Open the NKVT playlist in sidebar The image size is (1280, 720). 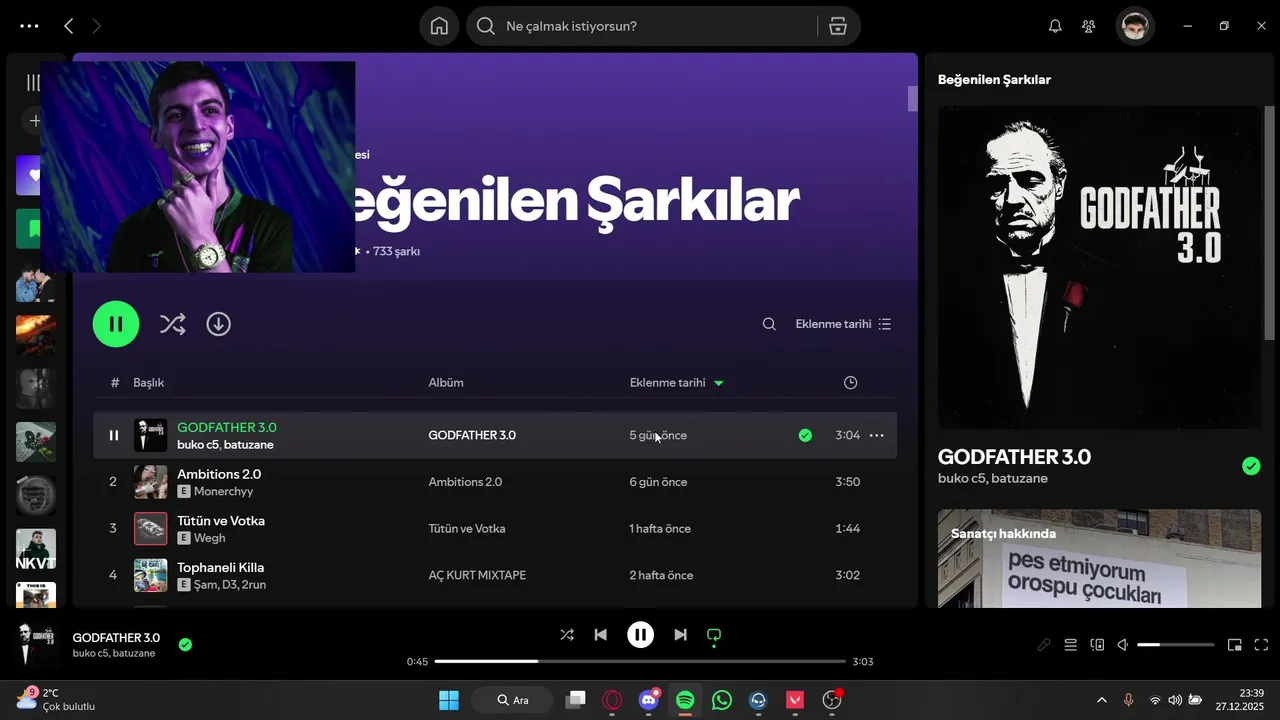[35, 549]
